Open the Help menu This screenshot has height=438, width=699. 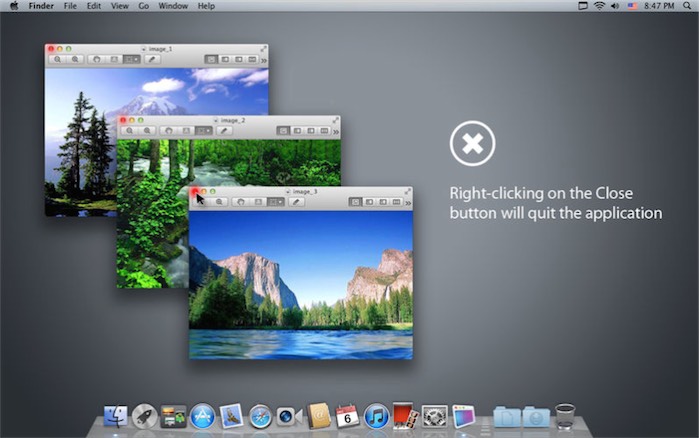point(206,6)
